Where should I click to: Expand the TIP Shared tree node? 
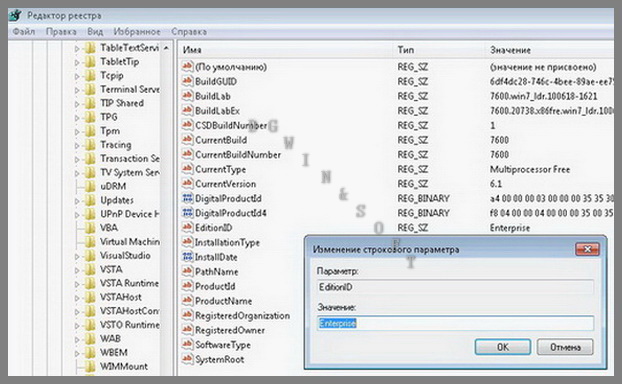(x=77, y=104)
